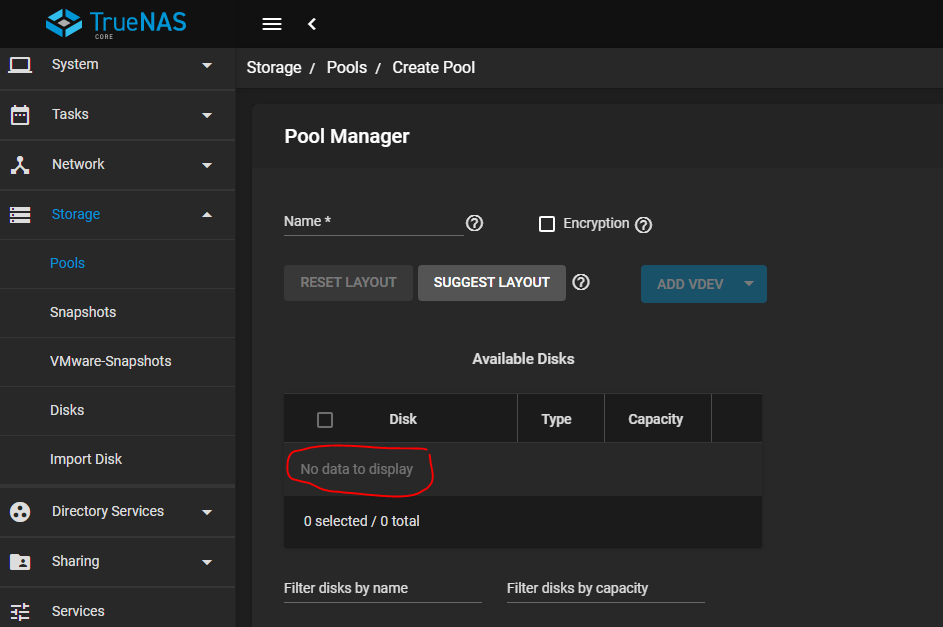Screen dimensions: 943x627
Task: Click help icon next to Suggest Layout
Action: click(581, 282)
